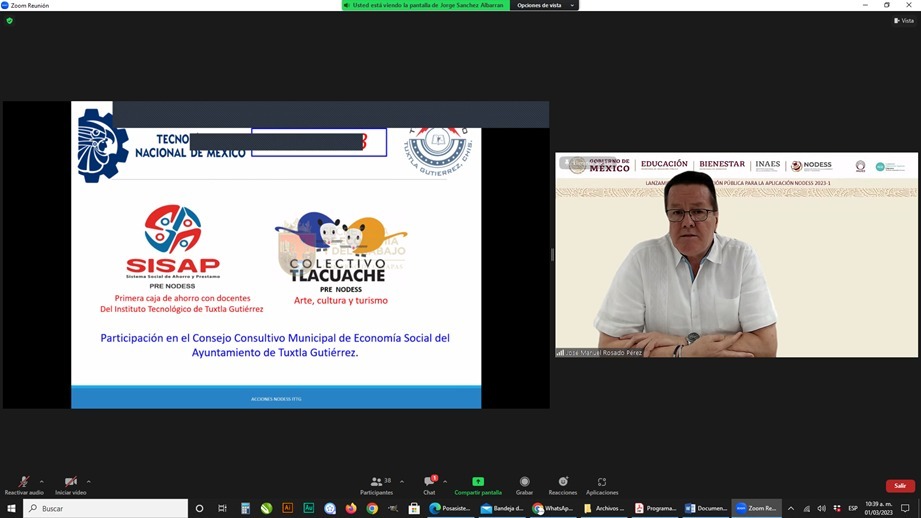The width and height of the screenshot is (921, 518).
Task: Switch to Word Documento window
Action: point(707,508)
